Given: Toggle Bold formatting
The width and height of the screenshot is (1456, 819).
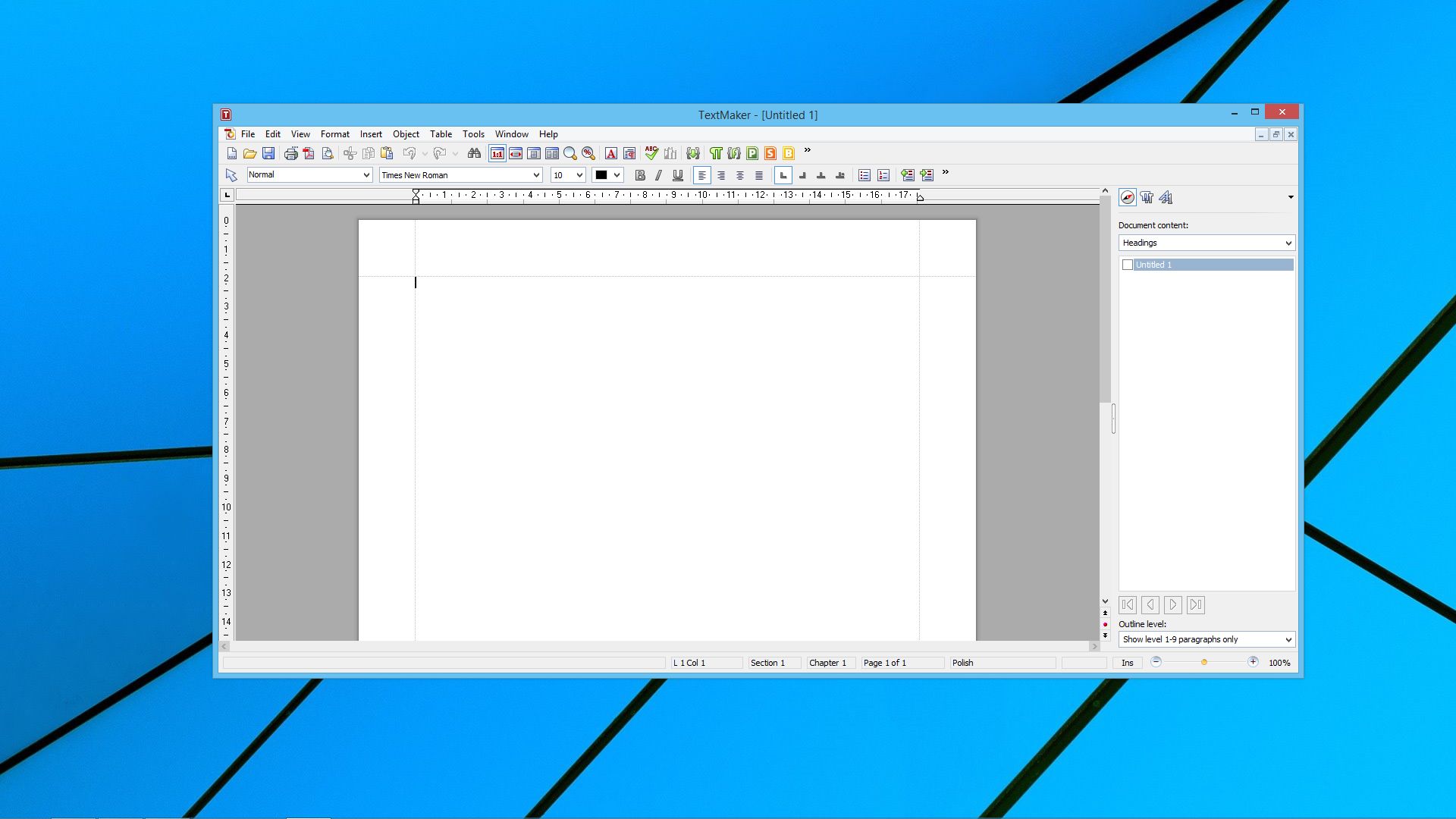Looking at the screenshot, I should point(640,175).
